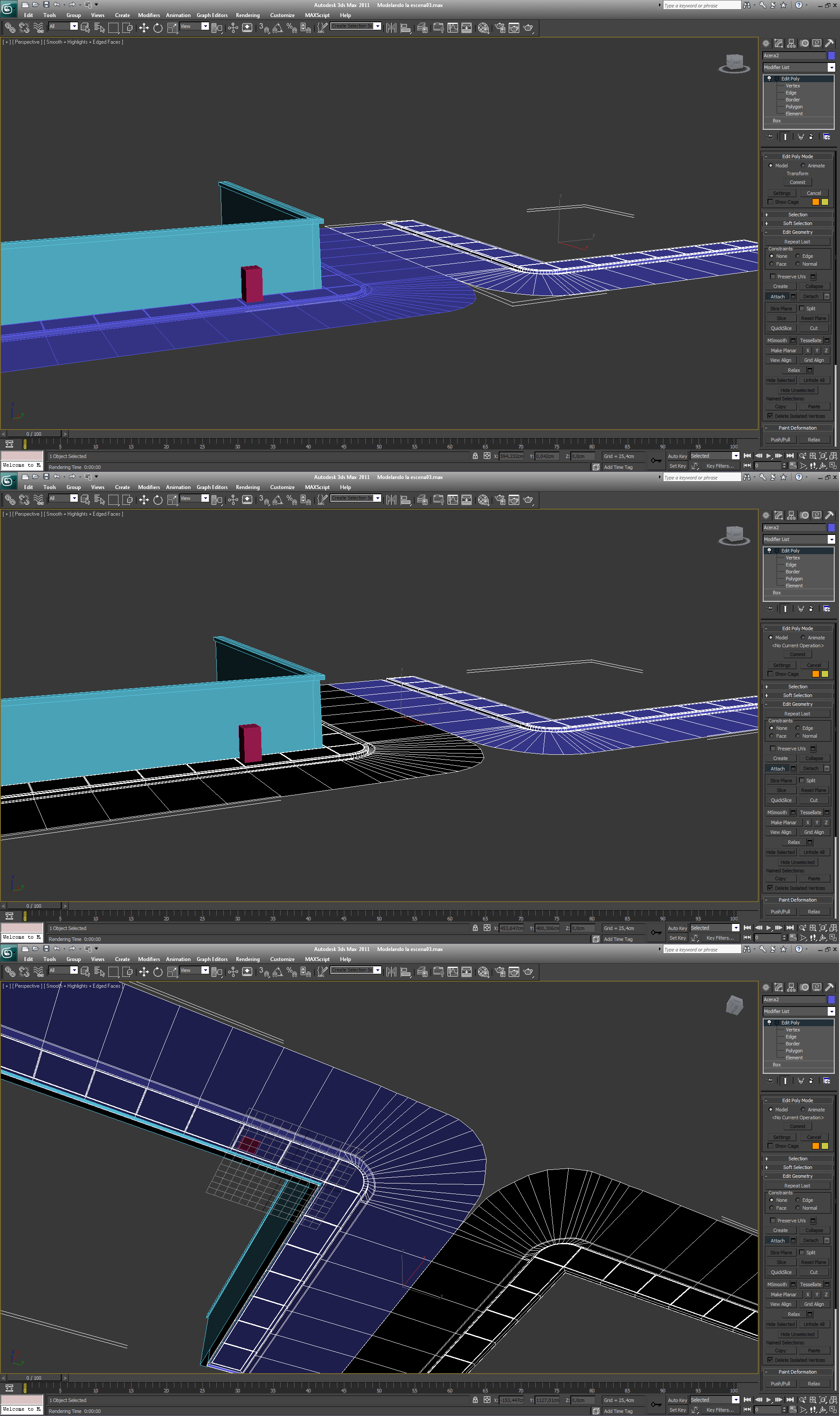Open the Hierarchy panel tab in topmost window
Image resolution: width=840 pixels, height=1416 pixels.
(791, 43)
